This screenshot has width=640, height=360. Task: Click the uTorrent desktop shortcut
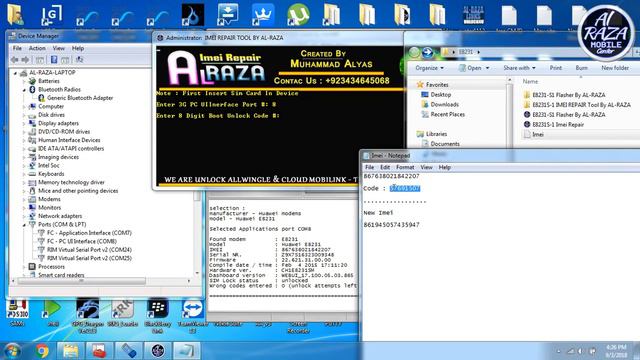[x=298, y=15]
